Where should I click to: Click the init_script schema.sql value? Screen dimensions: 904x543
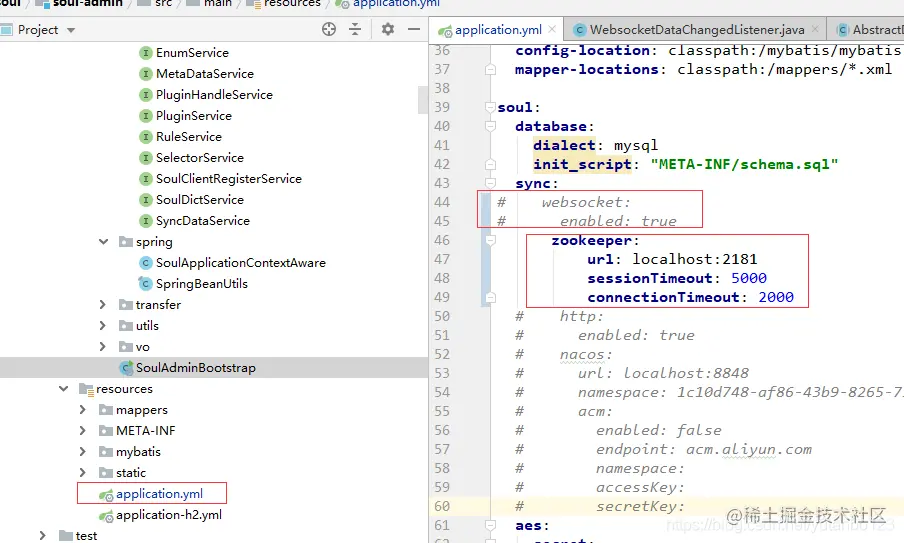pyautogui.click(x=744, y=164)
